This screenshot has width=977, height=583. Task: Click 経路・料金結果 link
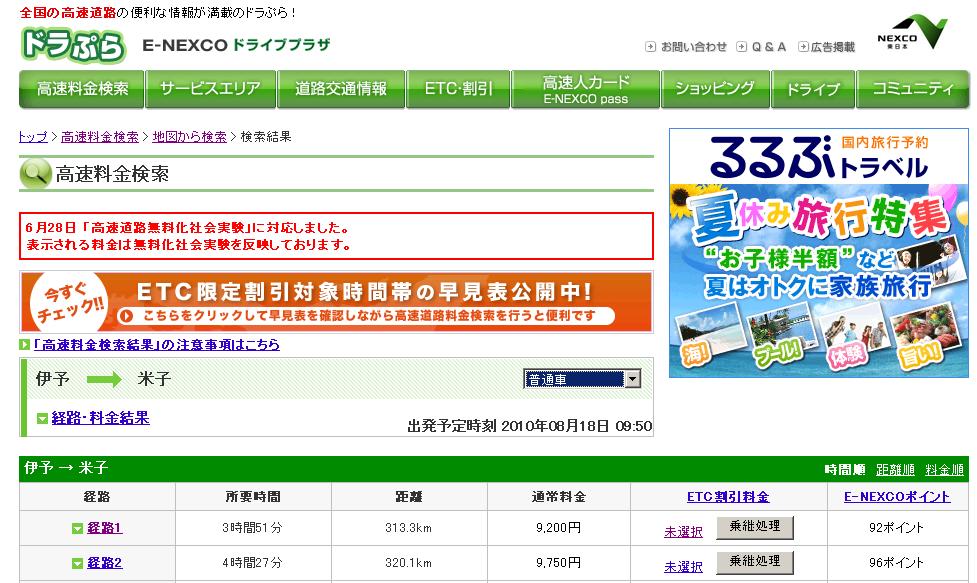tap(100, 418)
